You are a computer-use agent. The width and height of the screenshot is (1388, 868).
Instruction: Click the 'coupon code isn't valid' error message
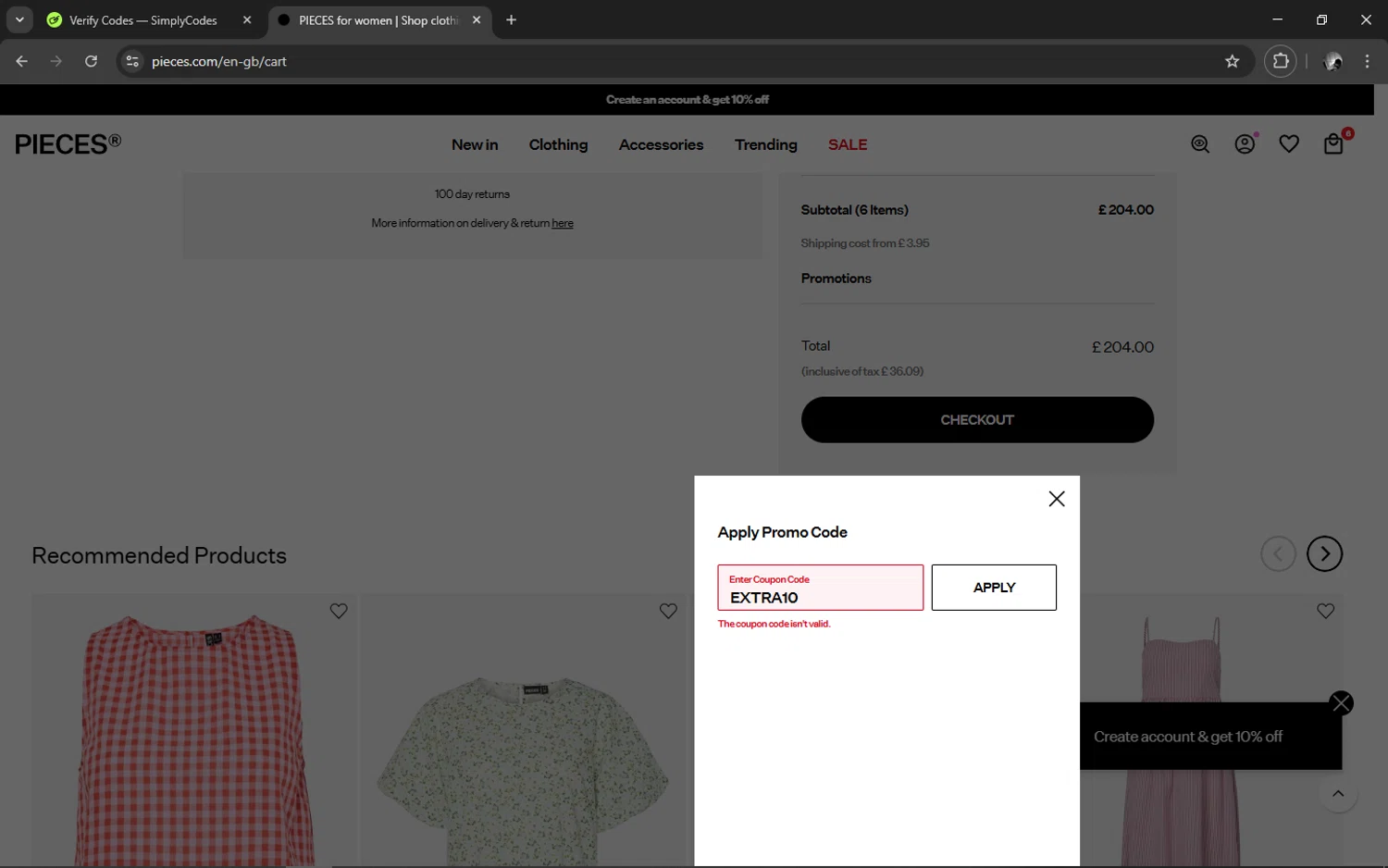click(775, 624)
